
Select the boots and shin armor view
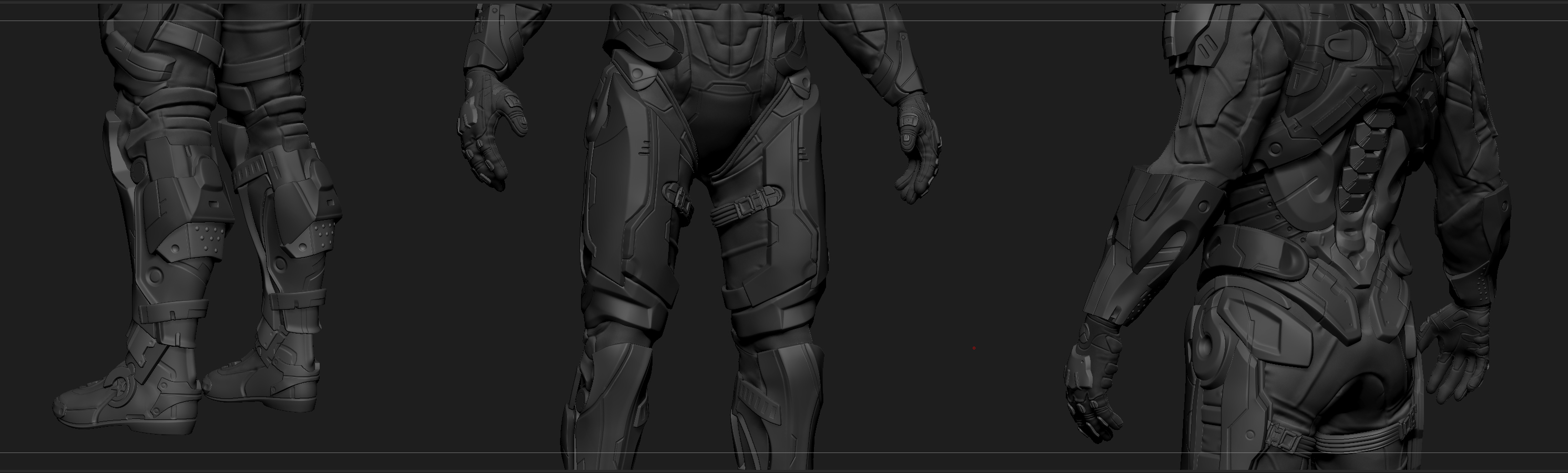(198, 219)
